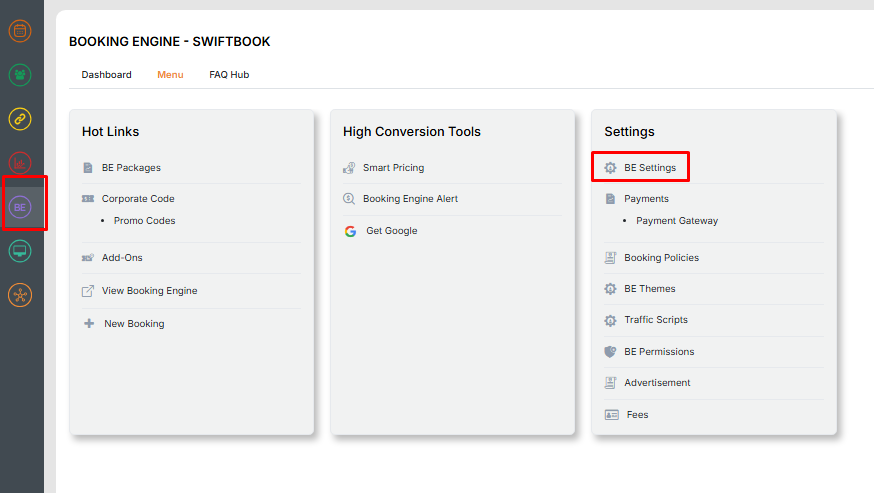Open Smart Pricing tool

click(x=393, y=168)
